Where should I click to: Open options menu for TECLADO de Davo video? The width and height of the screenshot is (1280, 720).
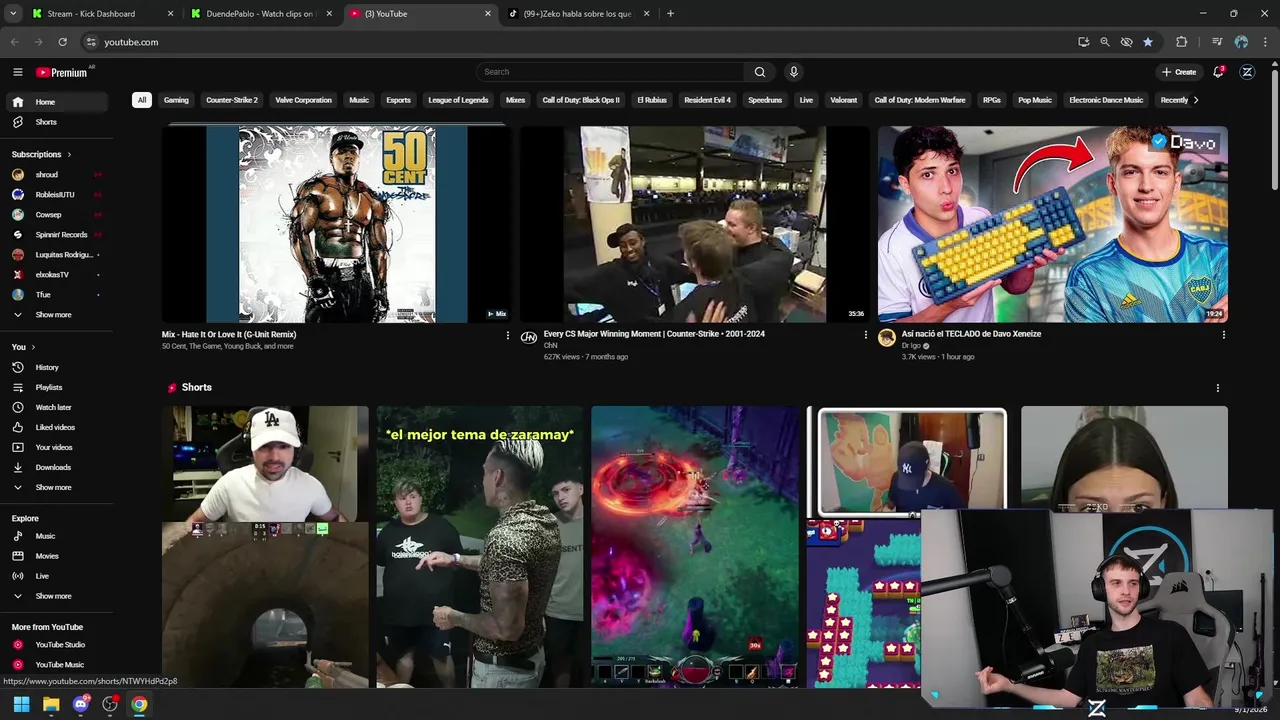[x=1223, y=335]
